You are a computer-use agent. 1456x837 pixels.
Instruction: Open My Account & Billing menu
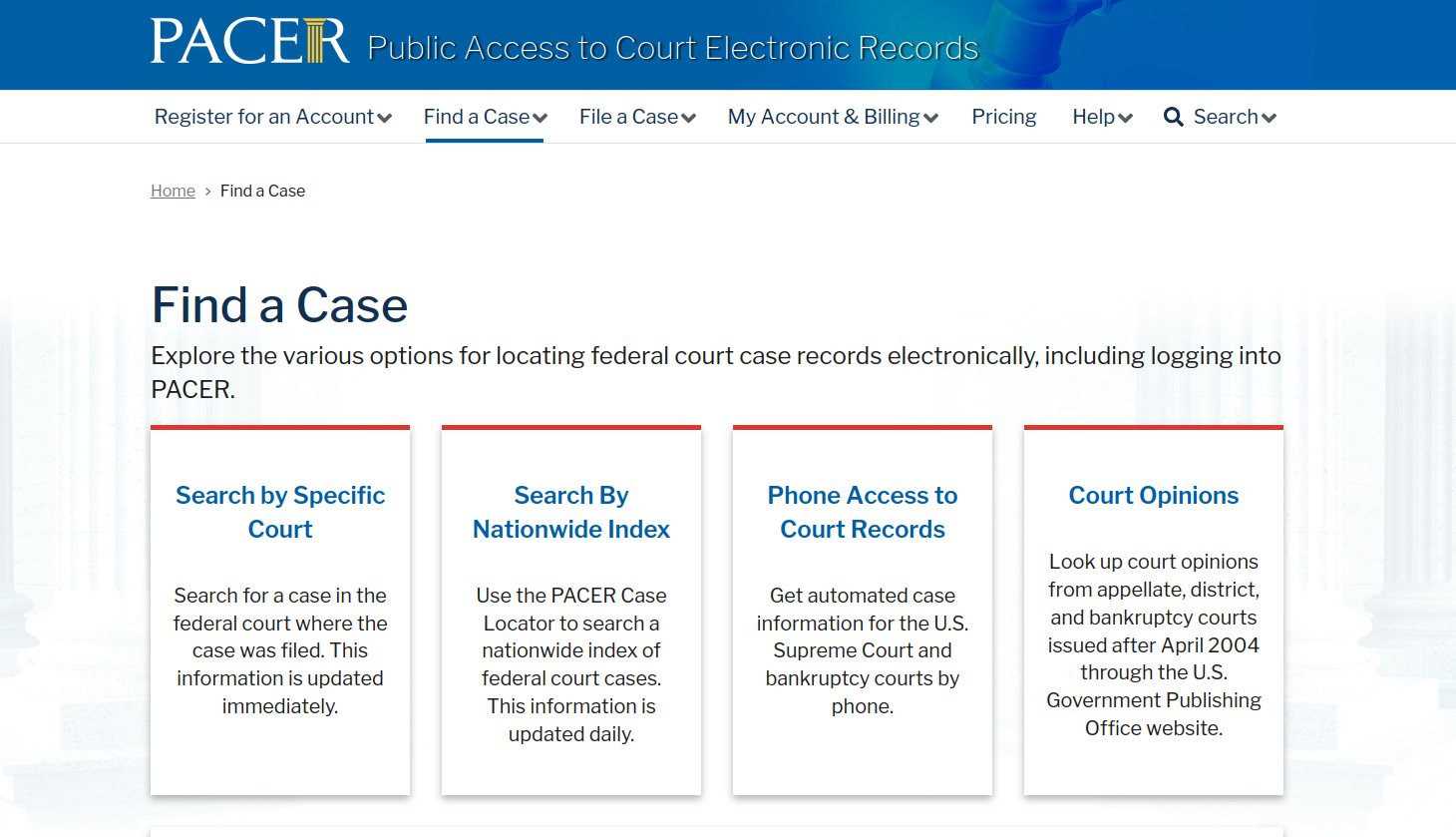click(824, 117)
